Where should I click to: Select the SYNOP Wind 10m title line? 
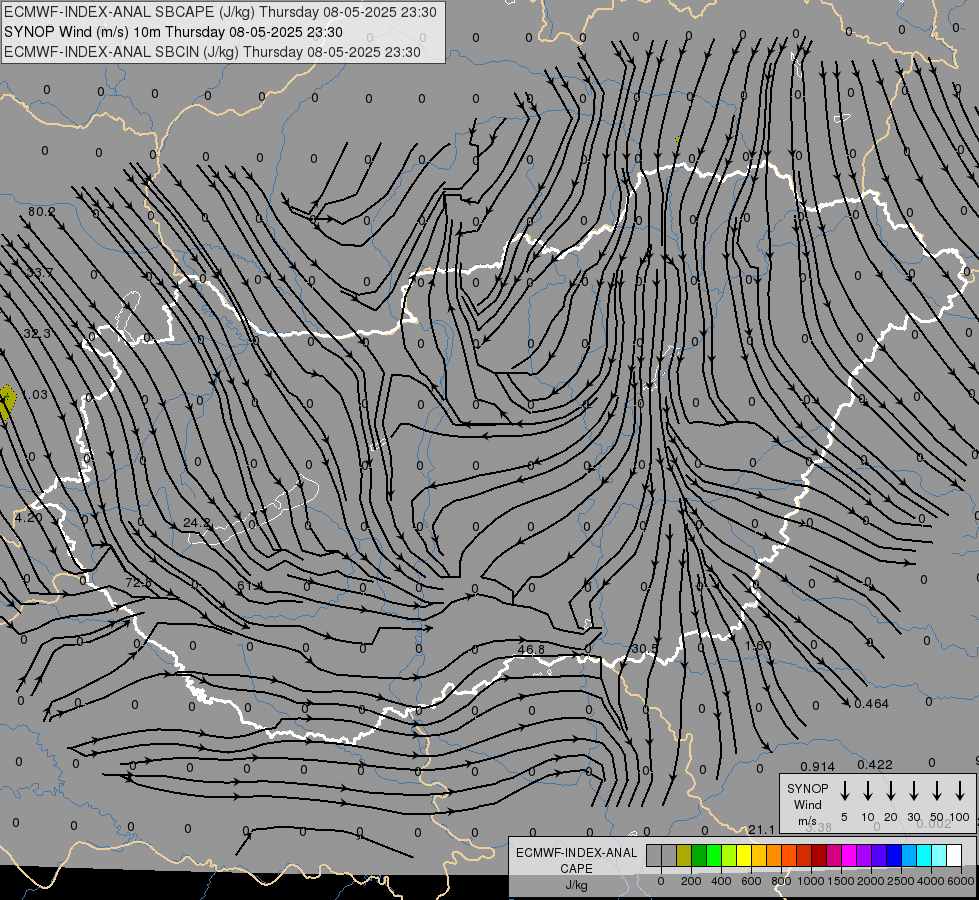pyautogui.click(x=173, y=32)
